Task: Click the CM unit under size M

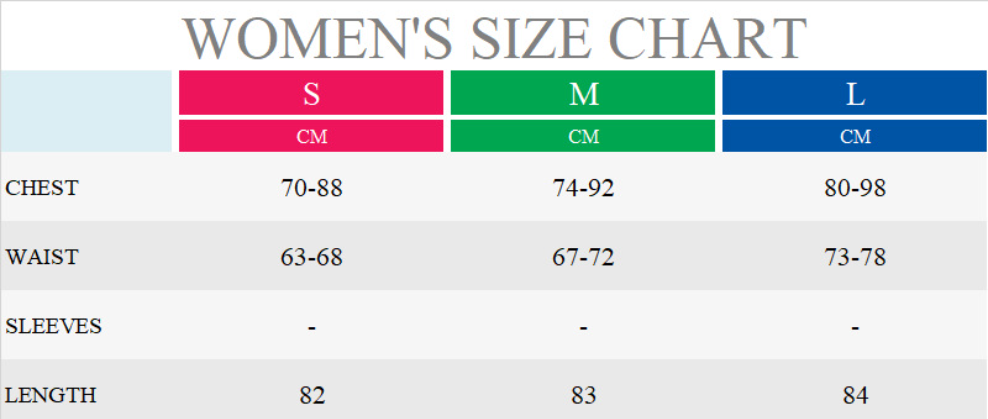Action: (583, 137)
